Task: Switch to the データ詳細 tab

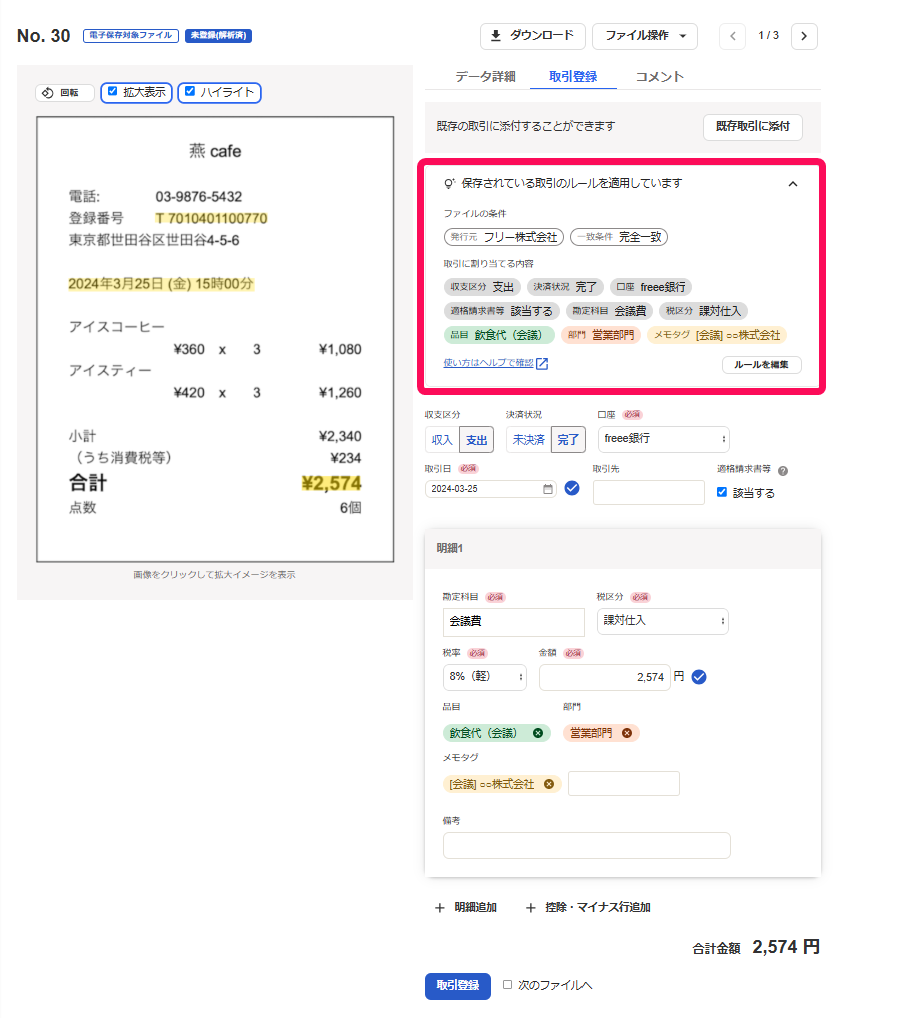Action: 485,77
